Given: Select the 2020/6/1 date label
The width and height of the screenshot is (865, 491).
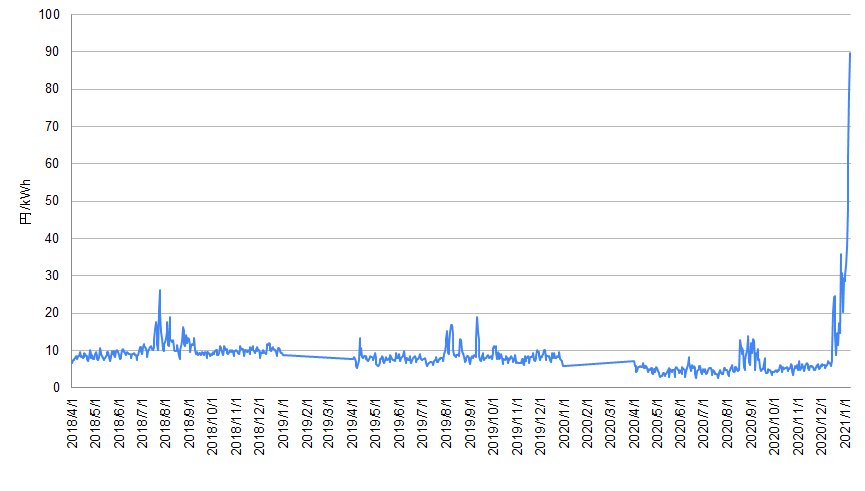Looking at the screenshot, I should [x=680, y=423].
